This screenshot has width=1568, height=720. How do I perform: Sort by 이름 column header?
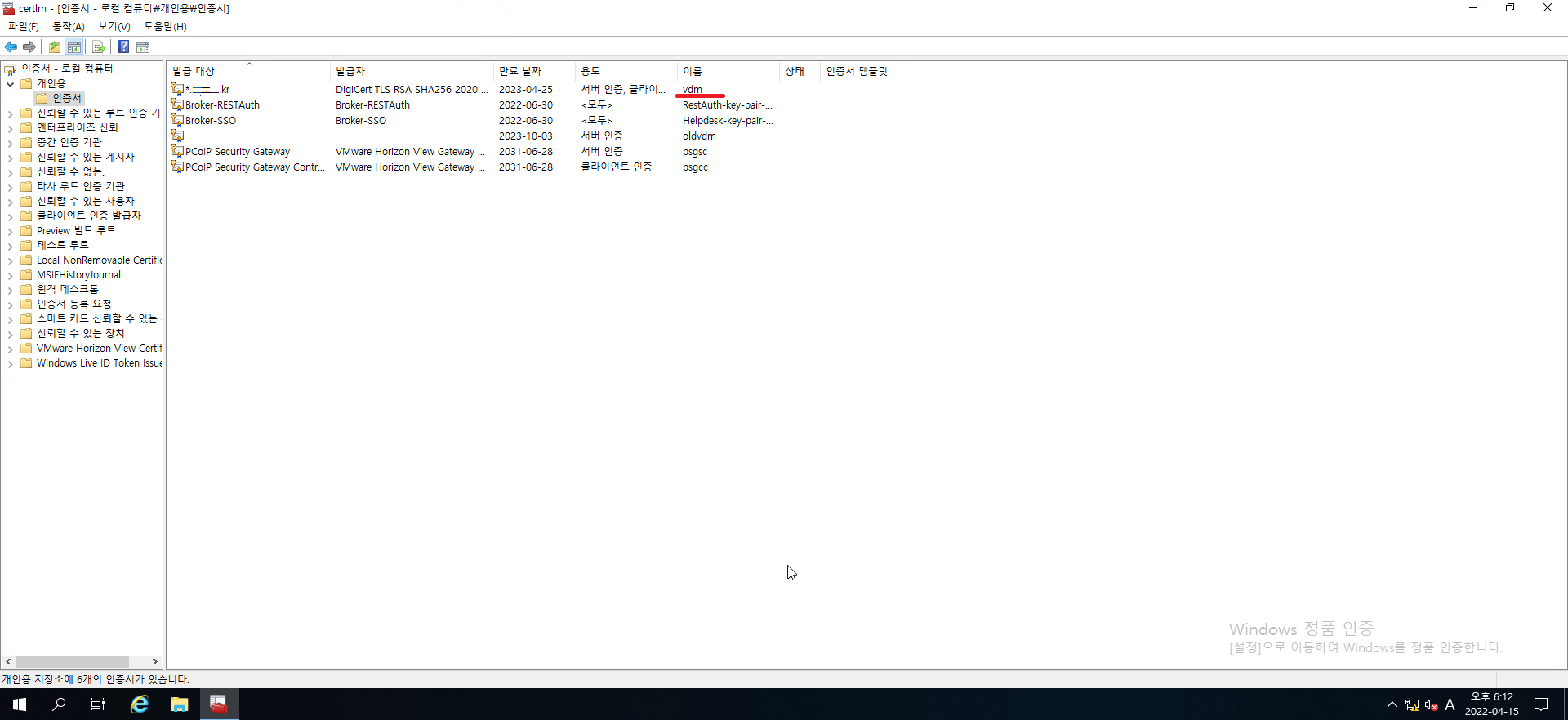tap(728, 71)
